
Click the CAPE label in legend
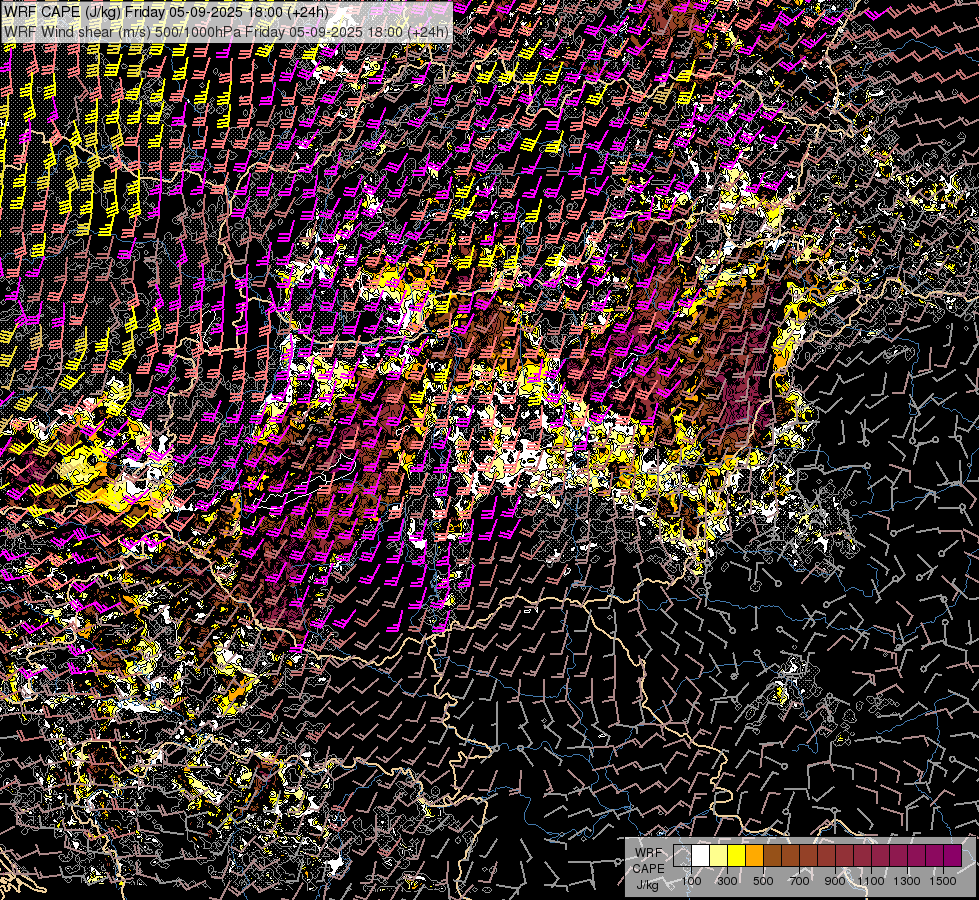point(648,869)
